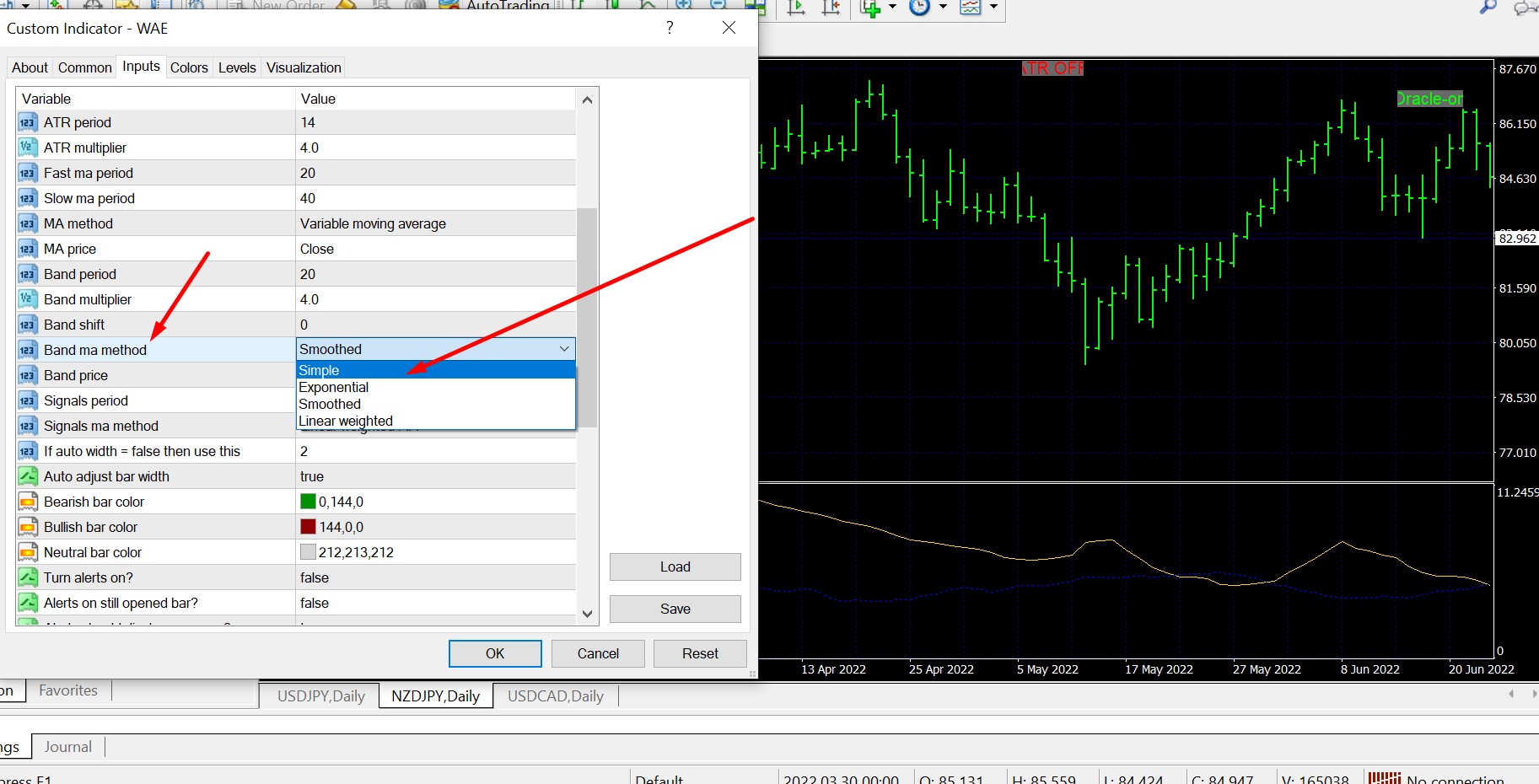Choose Exponential from the dropdown list
This screenshot has height=784, width=1539.
[436, 387]
